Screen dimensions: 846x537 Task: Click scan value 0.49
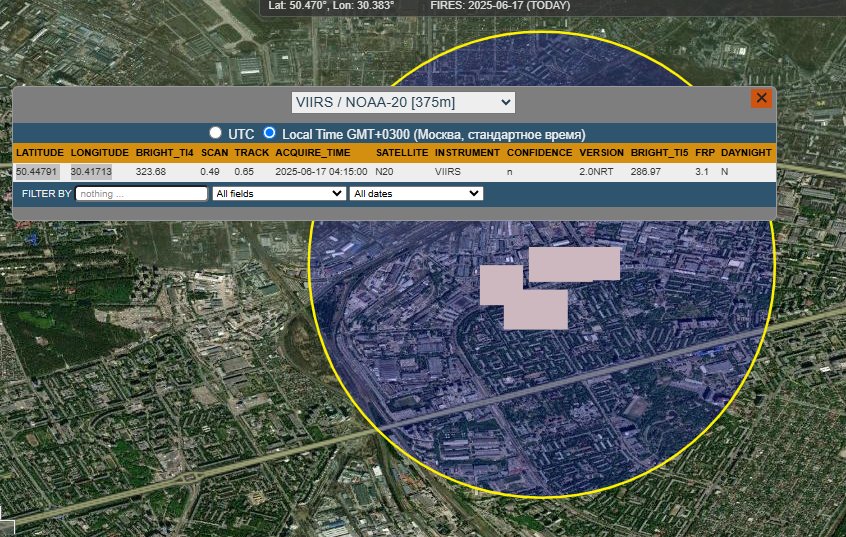(210, 172)
